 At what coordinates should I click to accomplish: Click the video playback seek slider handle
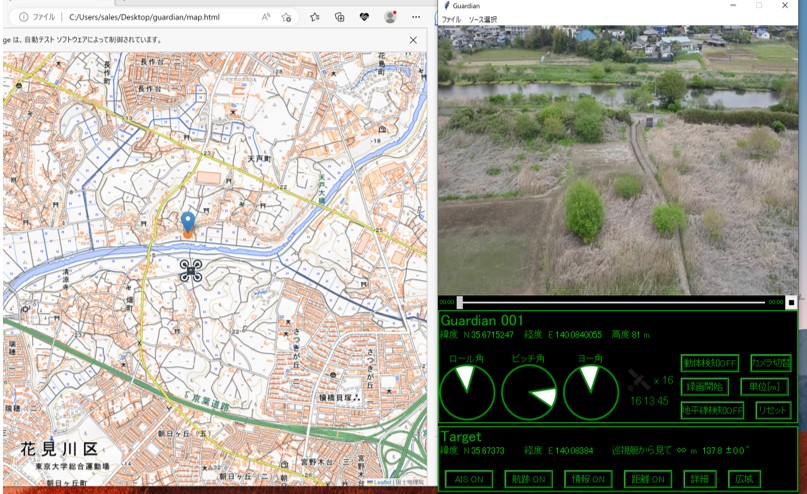(460, 302)
